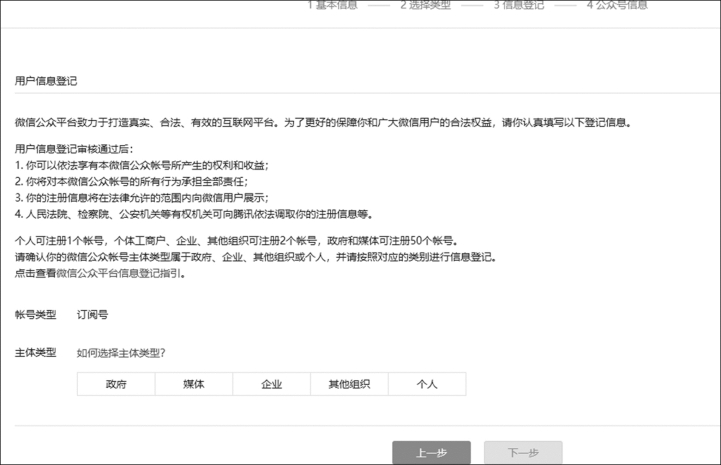Screen dimensions: 721x465
Task: Click the 2 选择类型 step
Action: coord(425,5)
